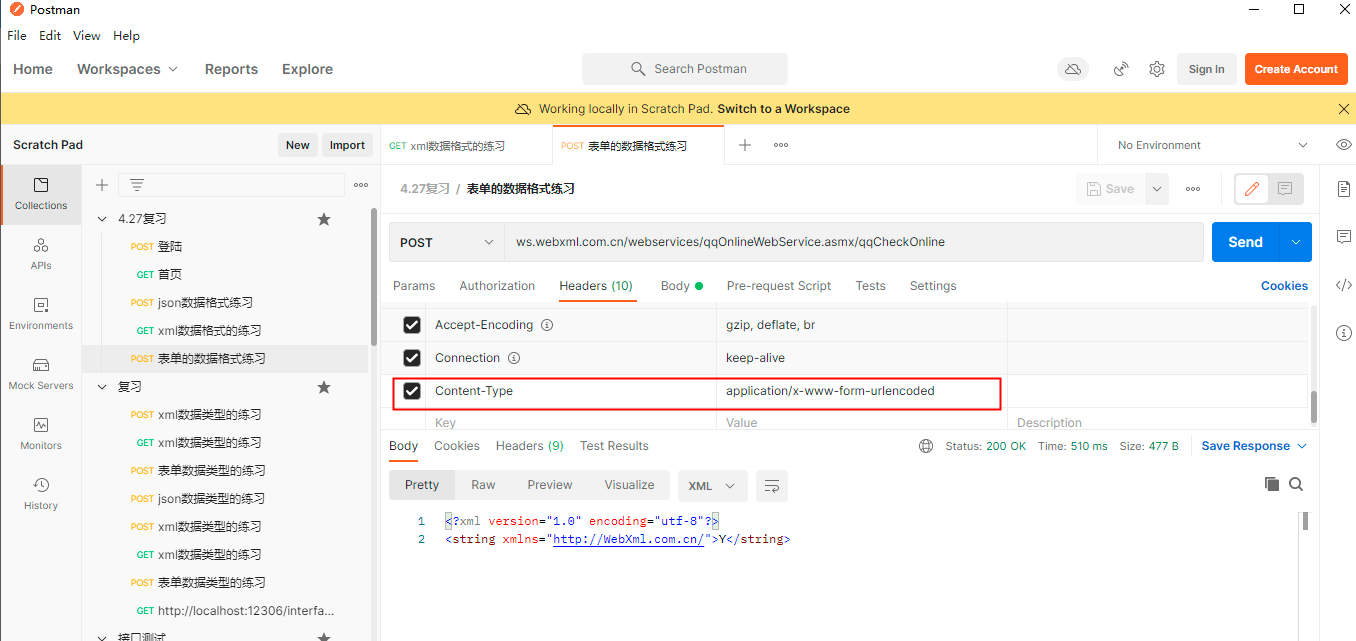The height and width of the screenshot is (641, 1356).
Task: Open the collections three-dot options menu
Action: tap(361, 185)
